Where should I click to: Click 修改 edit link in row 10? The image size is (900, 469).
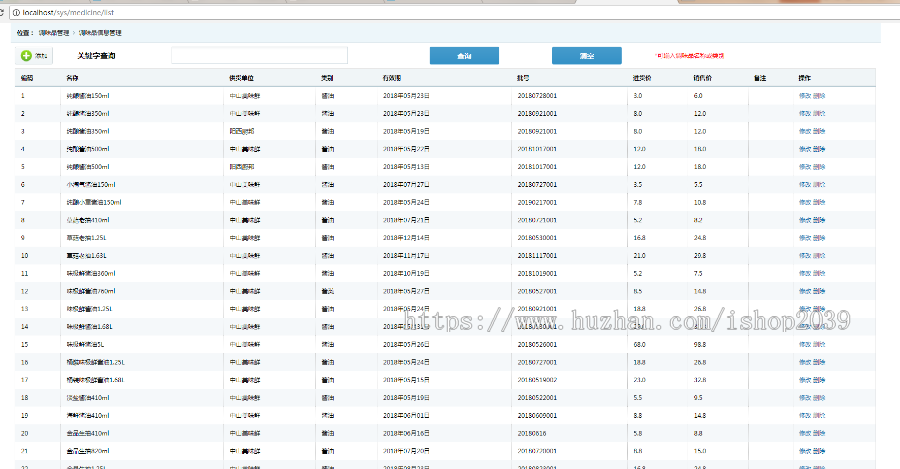pos(805,255)
